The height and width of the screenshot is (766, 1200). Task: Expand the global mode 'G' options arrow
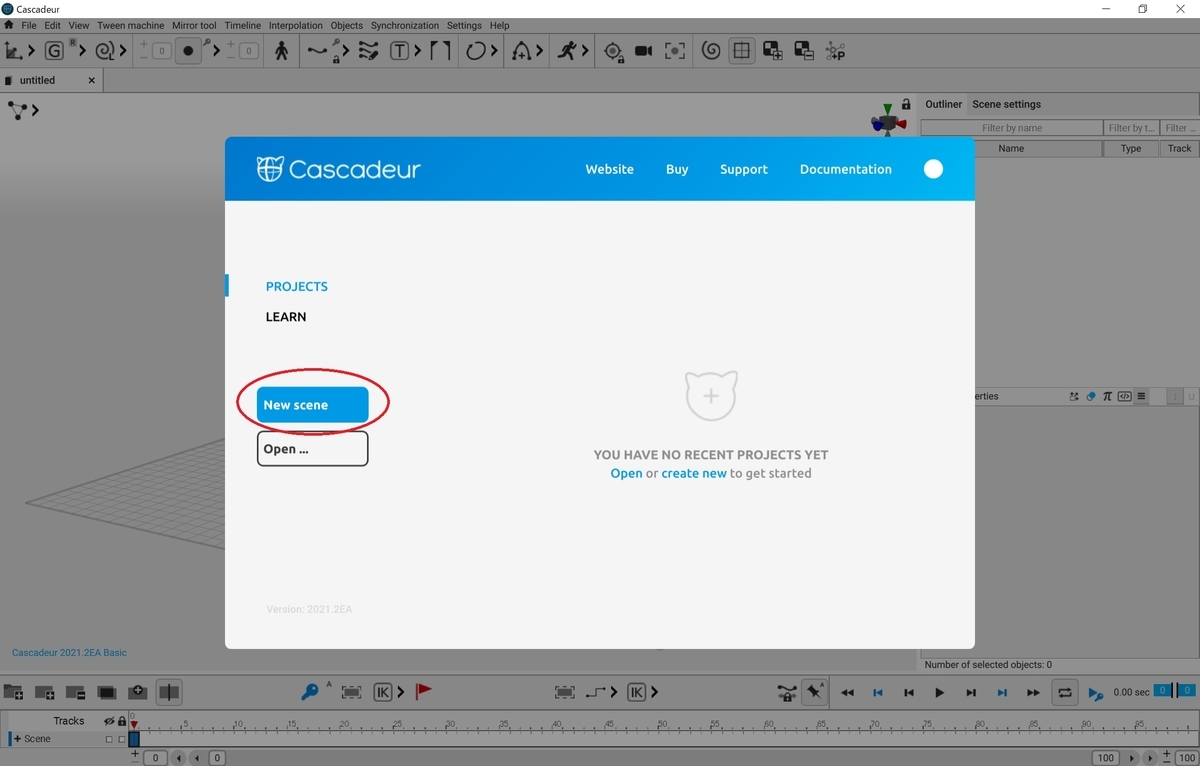[x=81, y=50]
